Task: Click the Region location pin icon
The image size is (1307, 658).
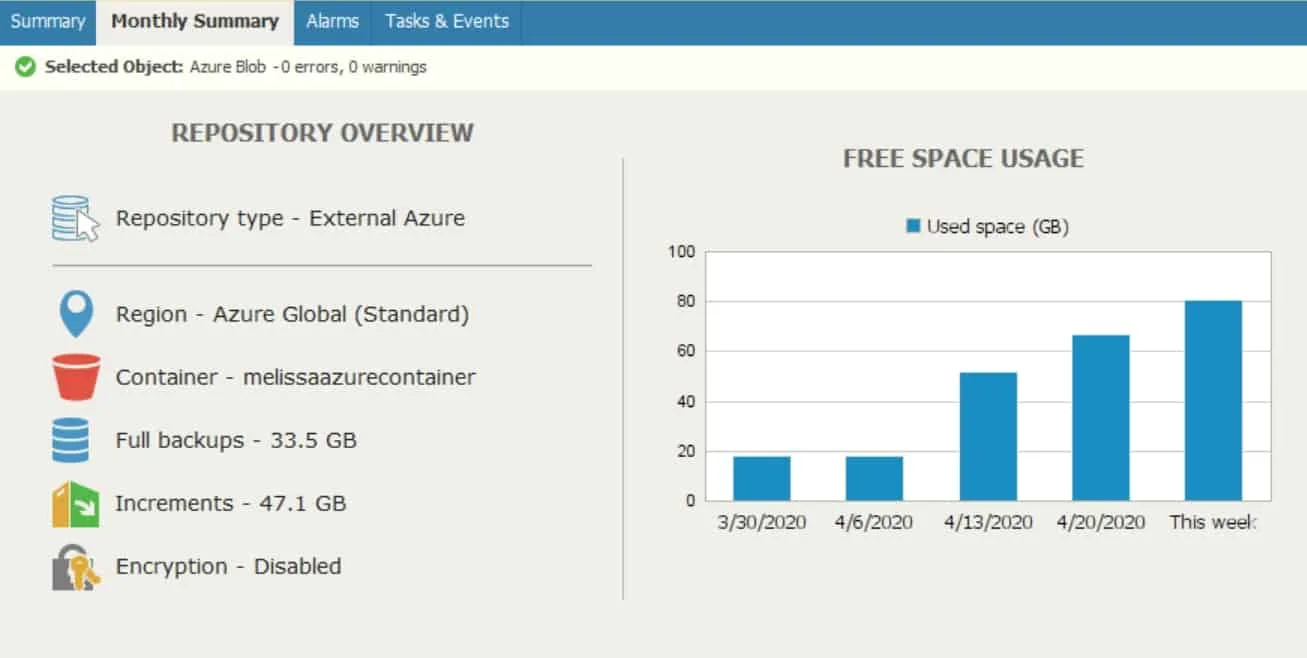Action: (x=76, y=314)
